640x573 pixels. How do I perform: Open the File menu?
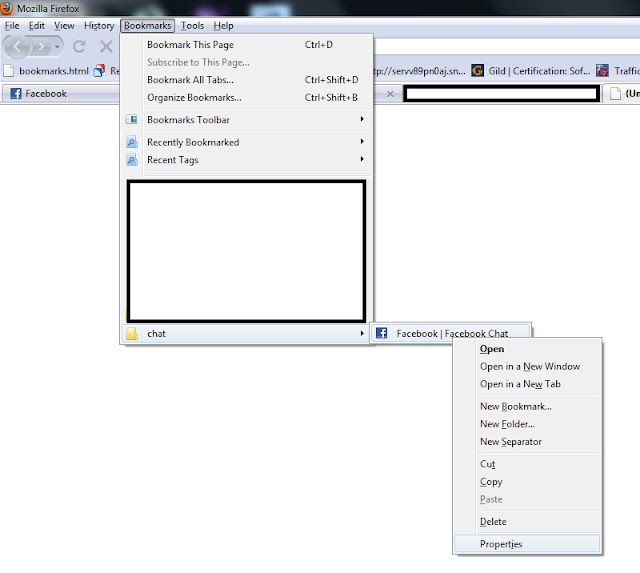pos(12,26)
